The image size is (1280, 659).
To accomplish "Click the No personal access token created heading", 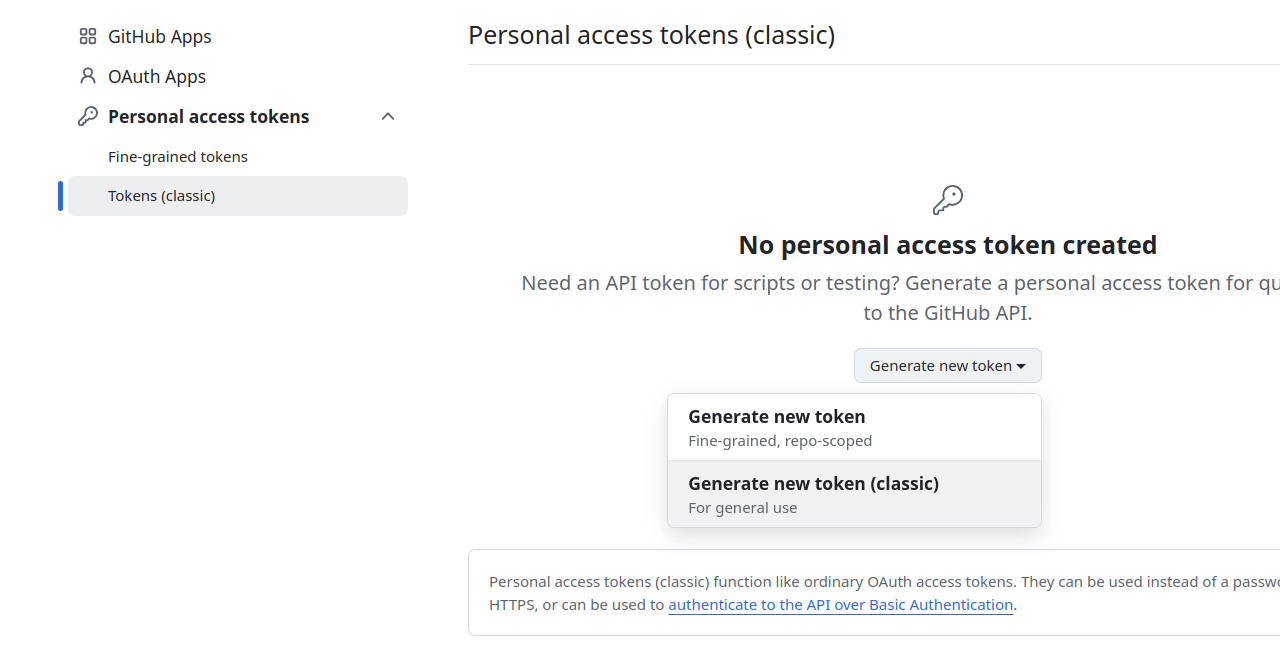I will coord(947,245).
